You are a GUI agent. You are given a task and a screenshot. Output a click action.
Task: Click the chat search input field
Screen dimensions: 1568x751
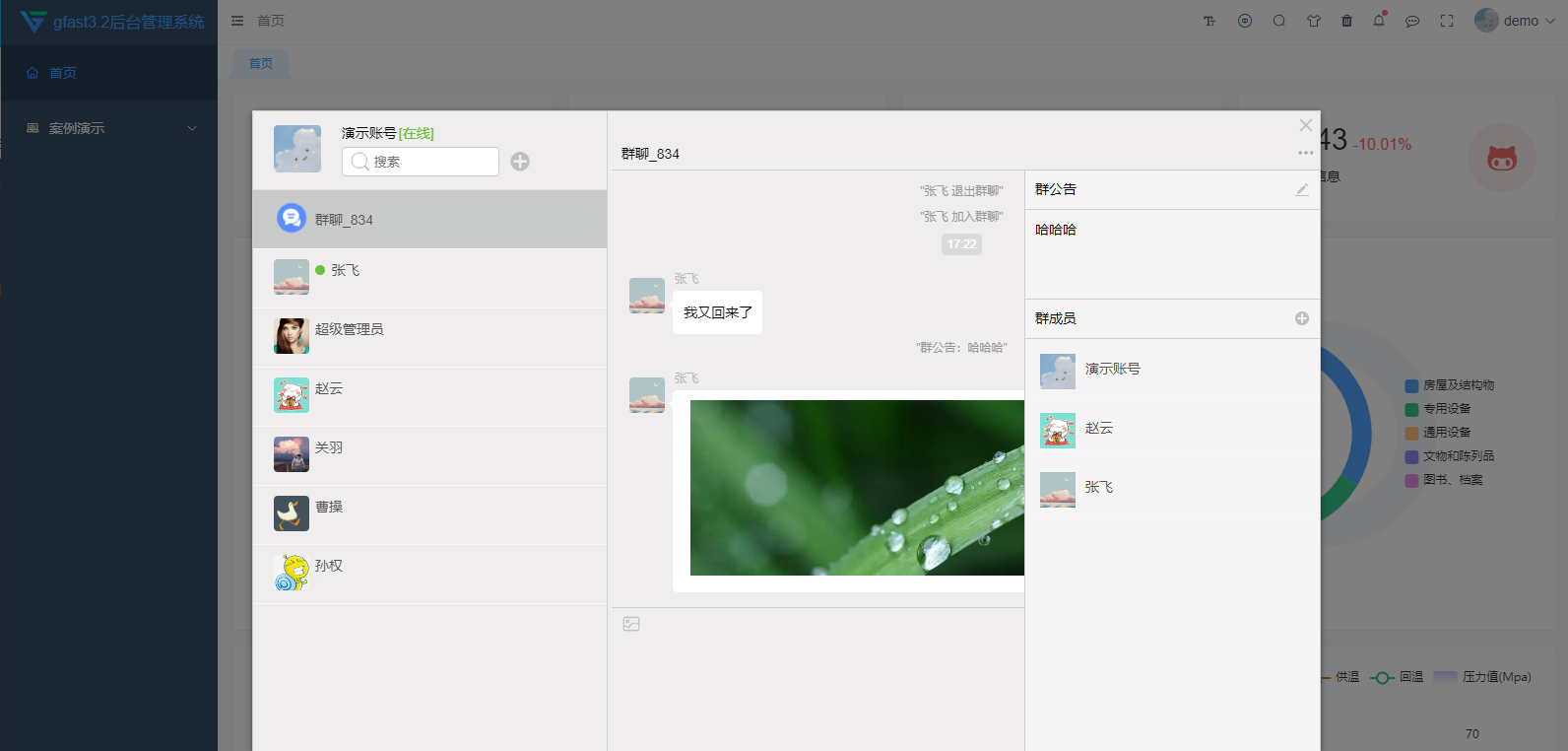coord(421,162)
